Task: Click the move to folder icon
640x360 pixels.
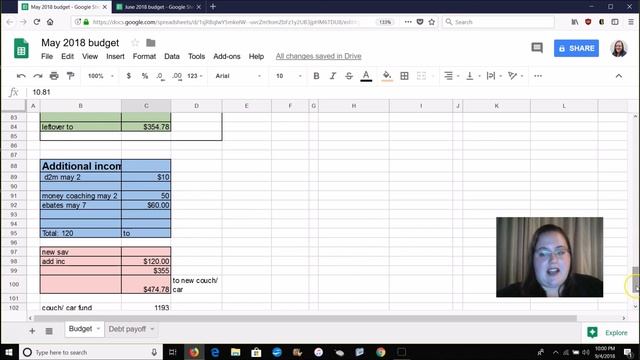Action: pos(151,42)
